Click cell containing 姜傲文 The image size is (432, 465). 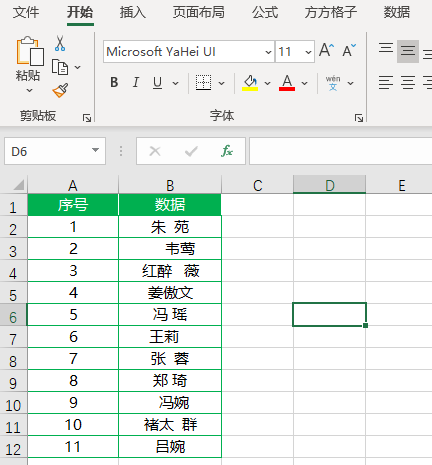[170, 293]
